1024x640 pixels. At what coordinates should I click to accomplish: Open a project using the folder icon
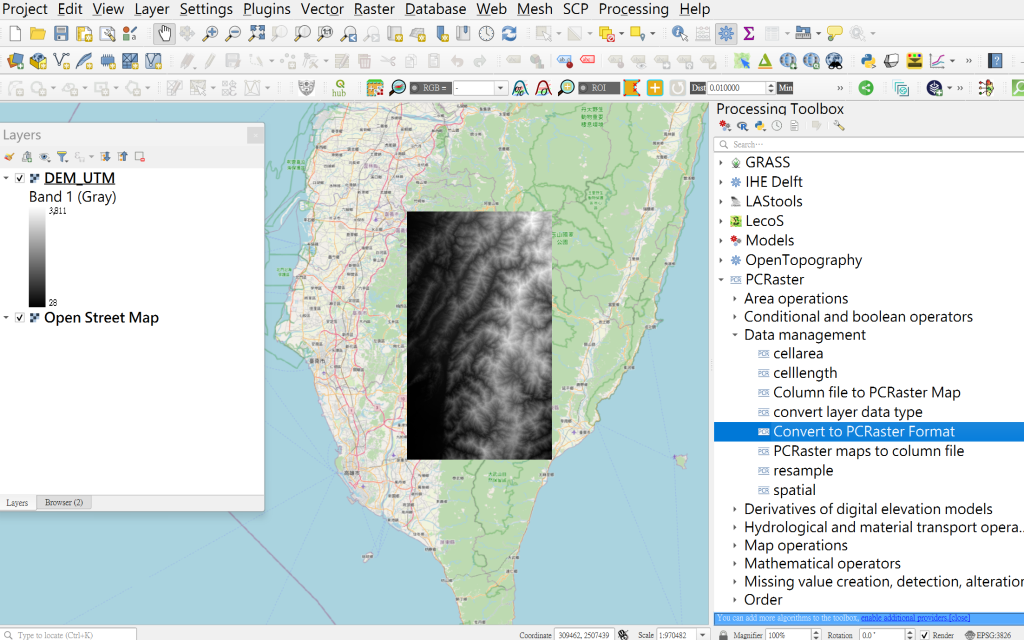click(x=38, y=33)
